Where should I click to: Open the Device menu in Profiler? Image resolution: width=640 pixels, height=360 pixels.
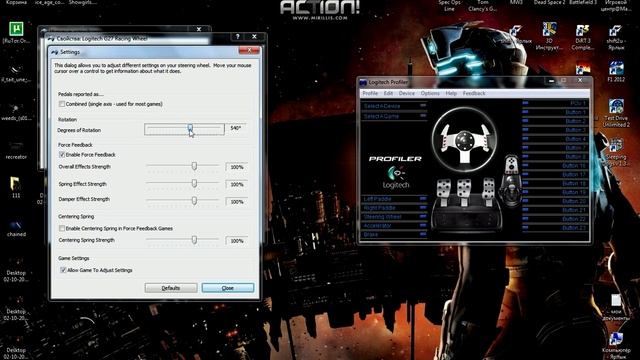click(x=407, y=93)
